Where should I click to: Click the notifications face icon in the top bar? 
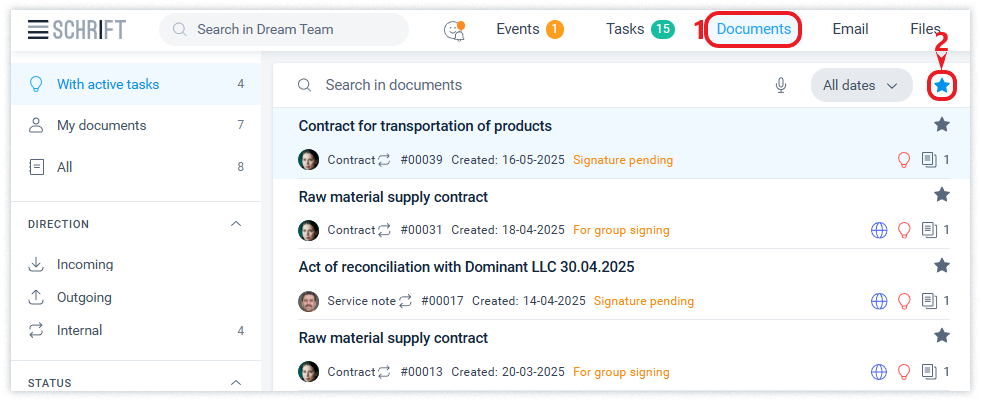coord(454,30)
